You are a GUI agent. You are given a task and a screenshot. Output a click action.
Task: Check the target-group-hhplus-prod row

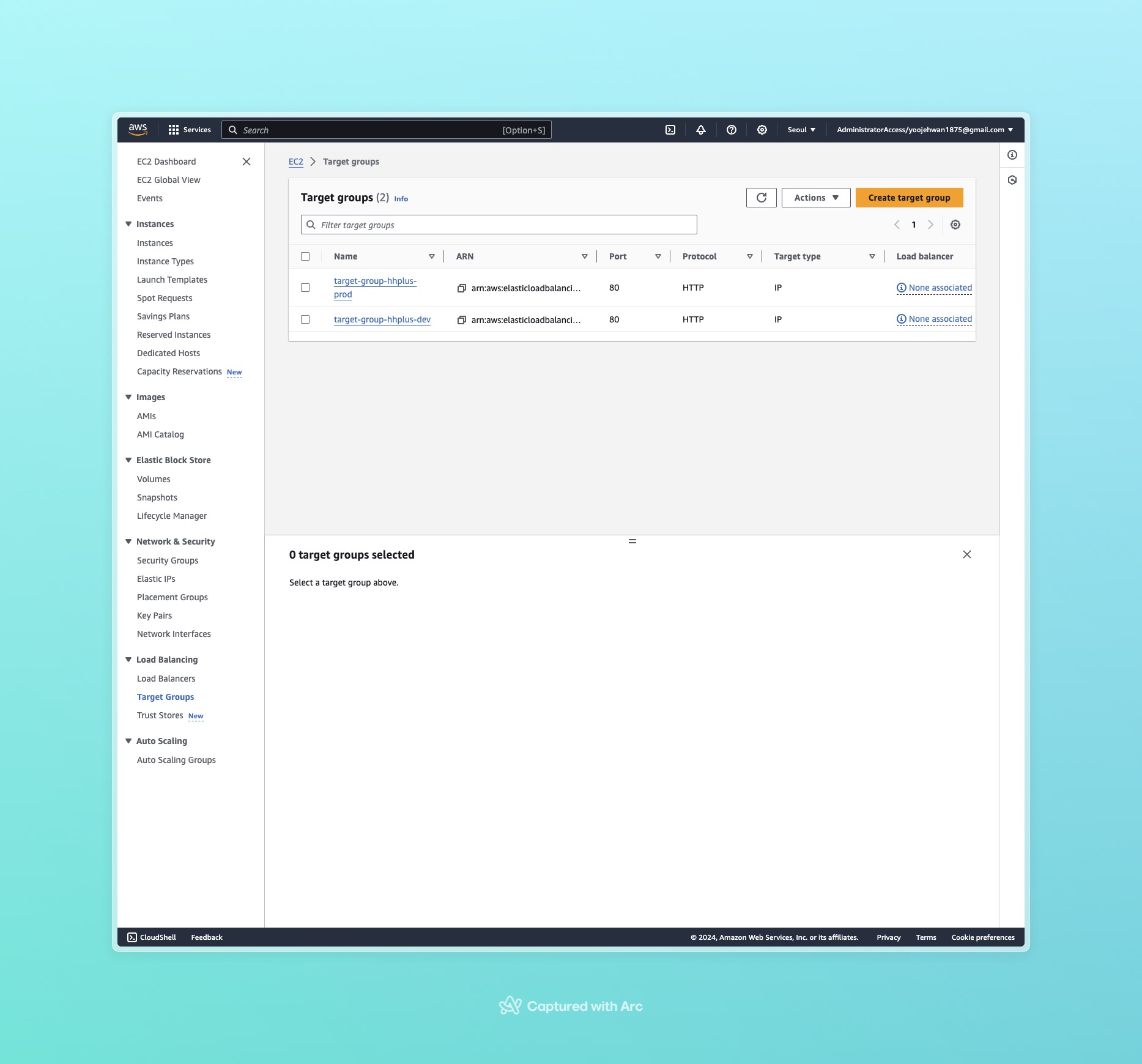click(x=305, y=288)
